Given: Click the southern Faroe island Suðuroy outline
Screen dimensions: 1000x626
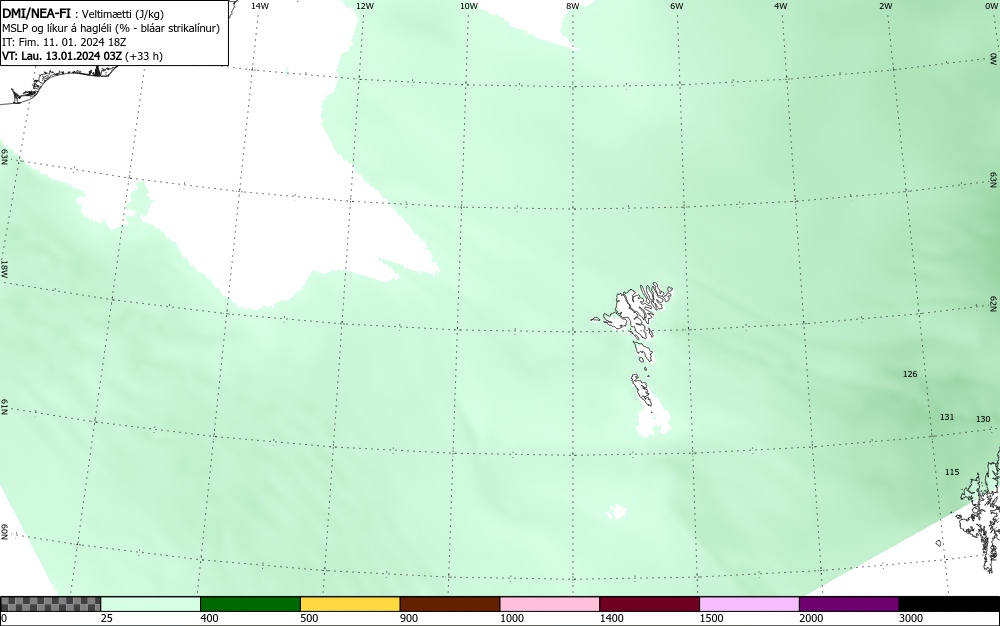Looking at the screenshot, I should pos(642,390).
